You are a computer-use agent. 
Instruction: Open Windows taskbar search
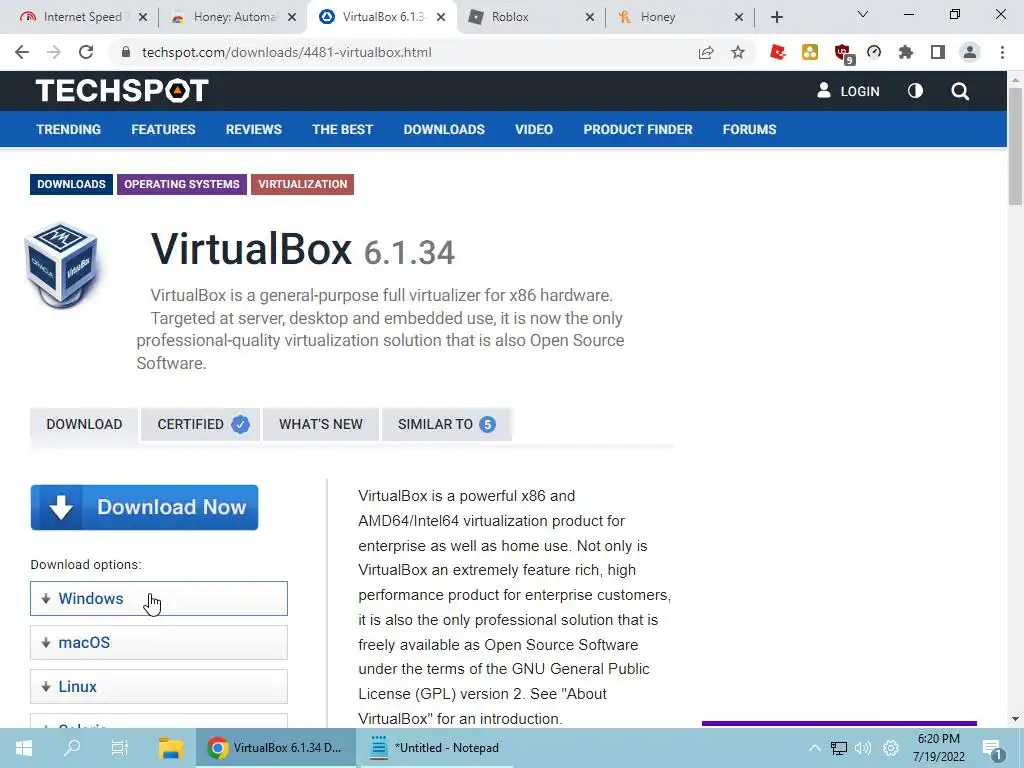(72, 748)
